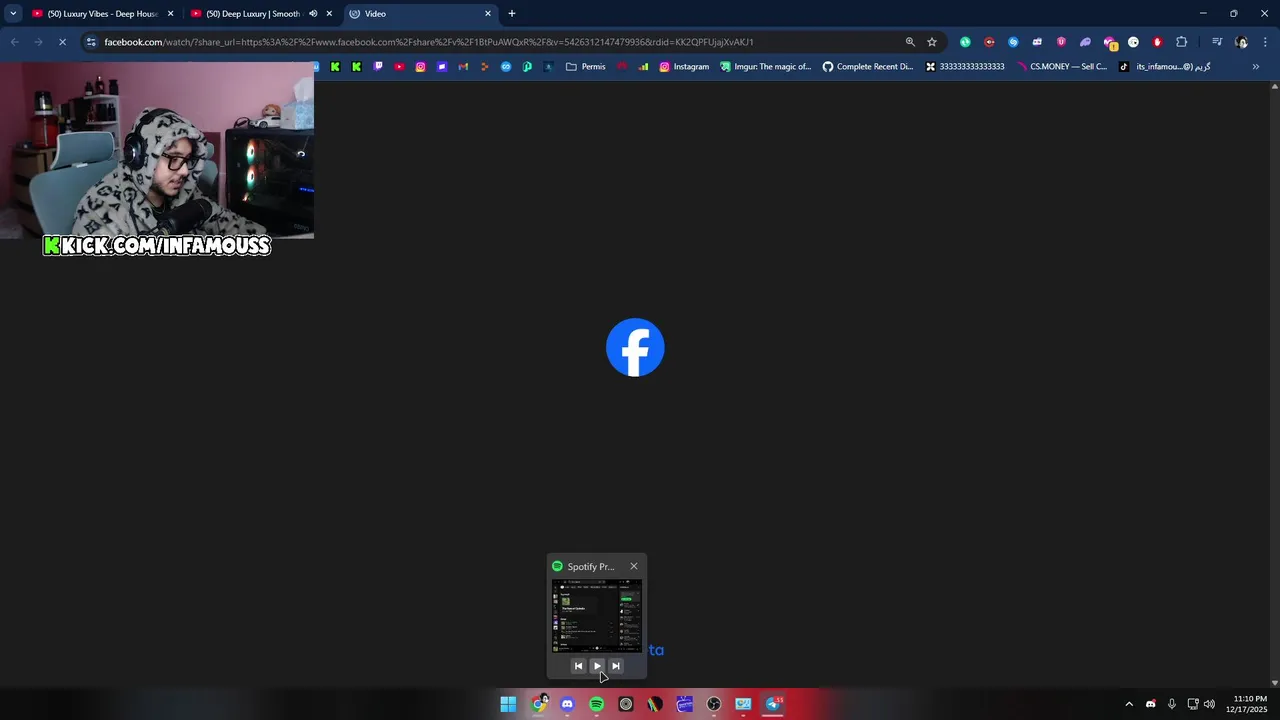Expand the tab search dropdown
Image resolution: width=1280 pixels, height=720 pixels.
(x=13, y=14)
